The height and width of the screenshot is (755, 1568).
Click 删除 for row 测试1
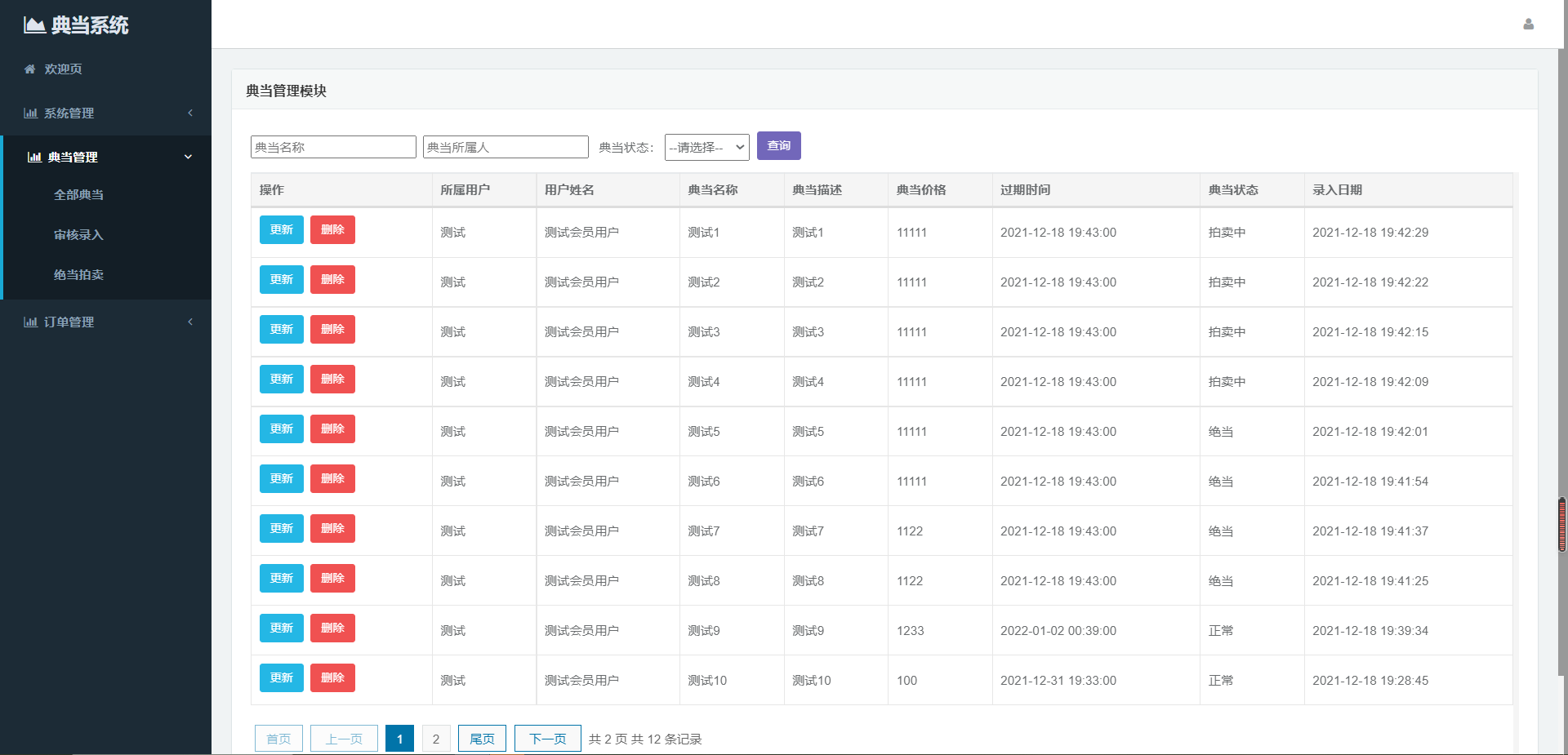click(x=332, y=230)
